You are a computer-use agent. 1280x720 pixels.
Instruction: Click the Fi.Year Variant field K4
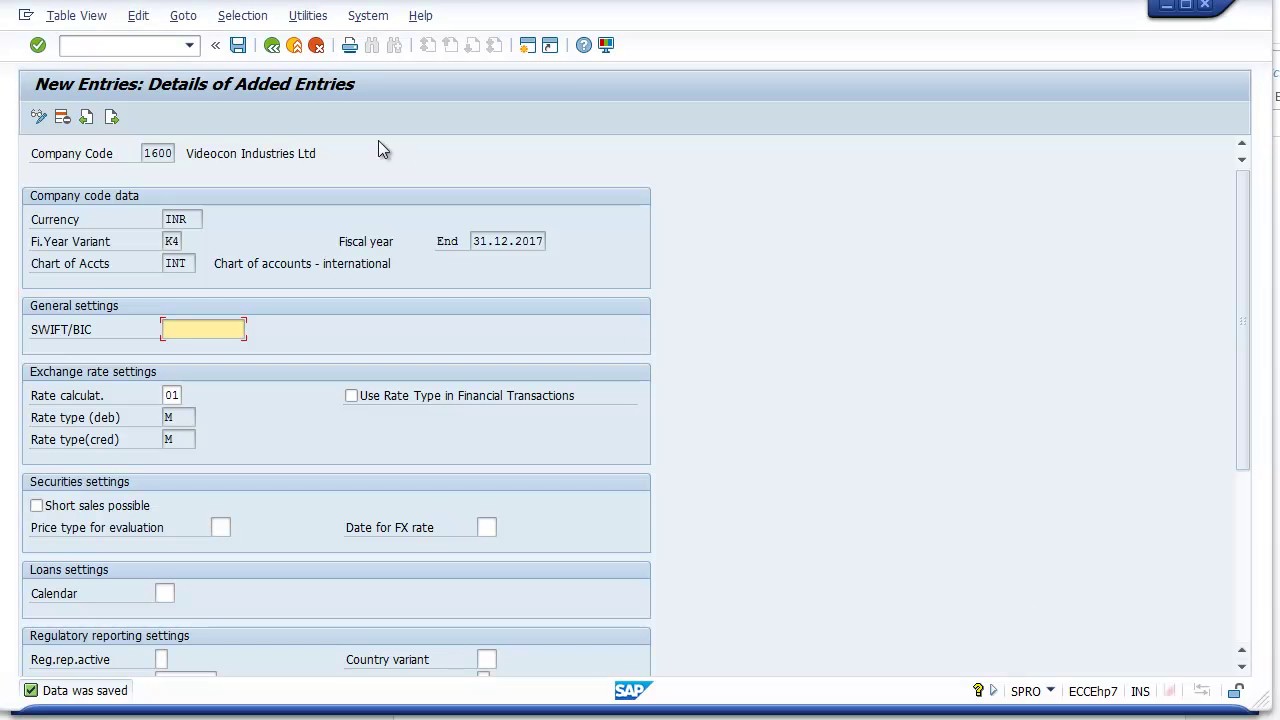pos(172,241)
